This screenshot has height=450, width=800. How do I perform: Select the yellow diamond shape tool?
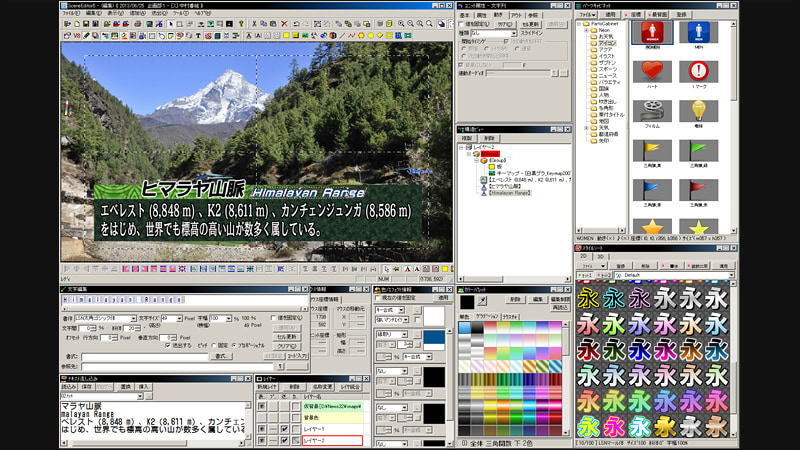tap(380, 36)
